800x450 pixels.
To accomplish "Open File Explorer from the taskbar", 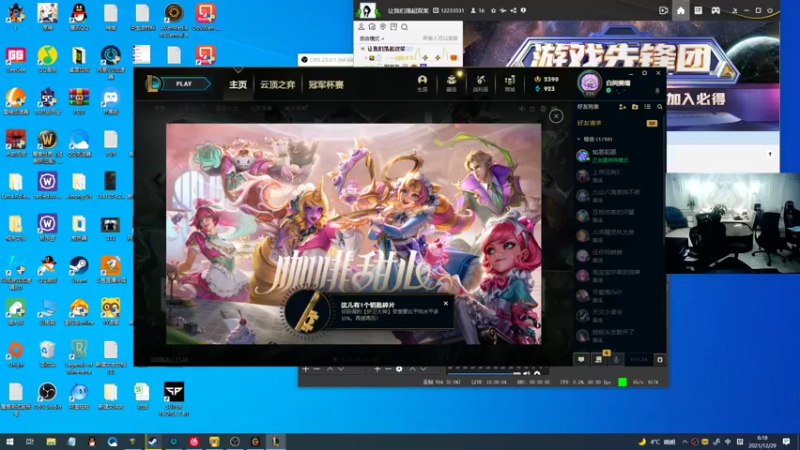I will click(x=51, y=441).
